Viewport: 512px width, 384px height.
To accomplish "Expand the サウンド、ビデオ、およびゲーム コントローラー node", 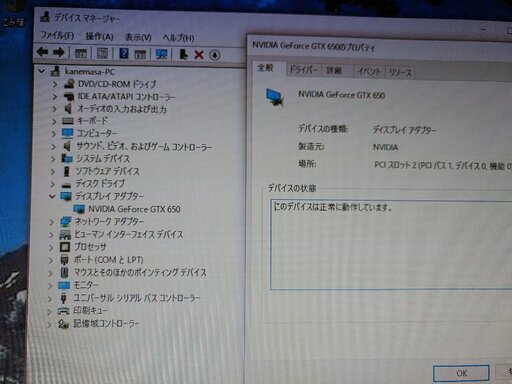I will (x=53, y=146).
